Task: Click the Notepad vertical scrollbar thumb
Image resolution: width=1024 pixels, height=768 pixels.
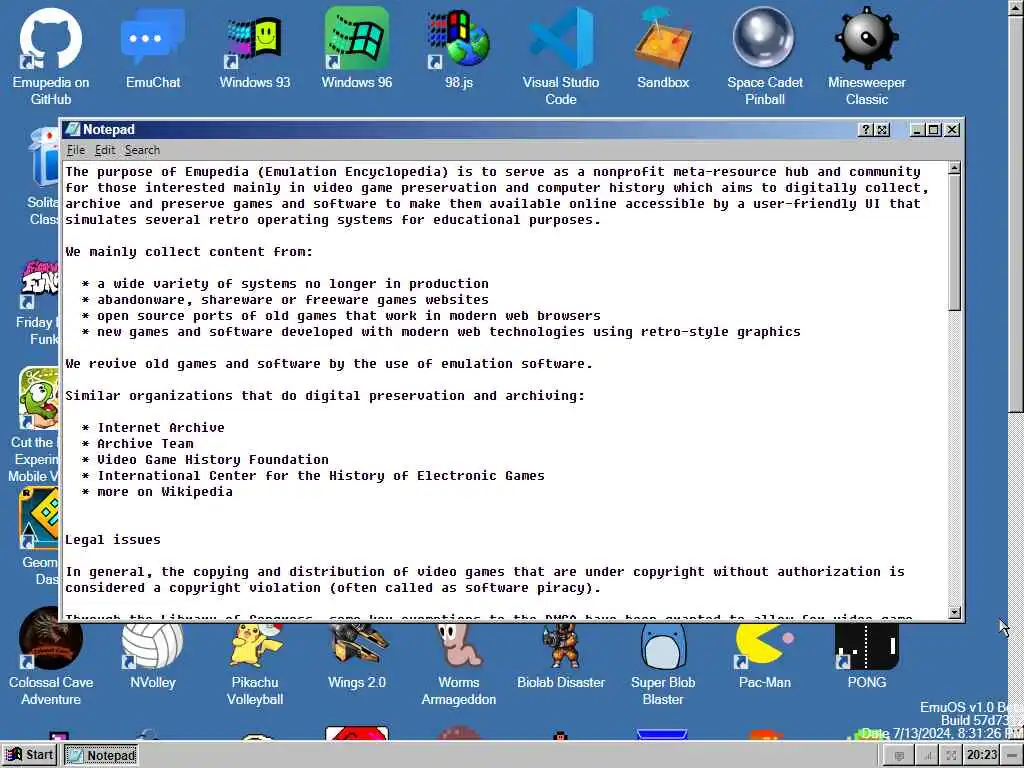Action: tap(955, 243)
